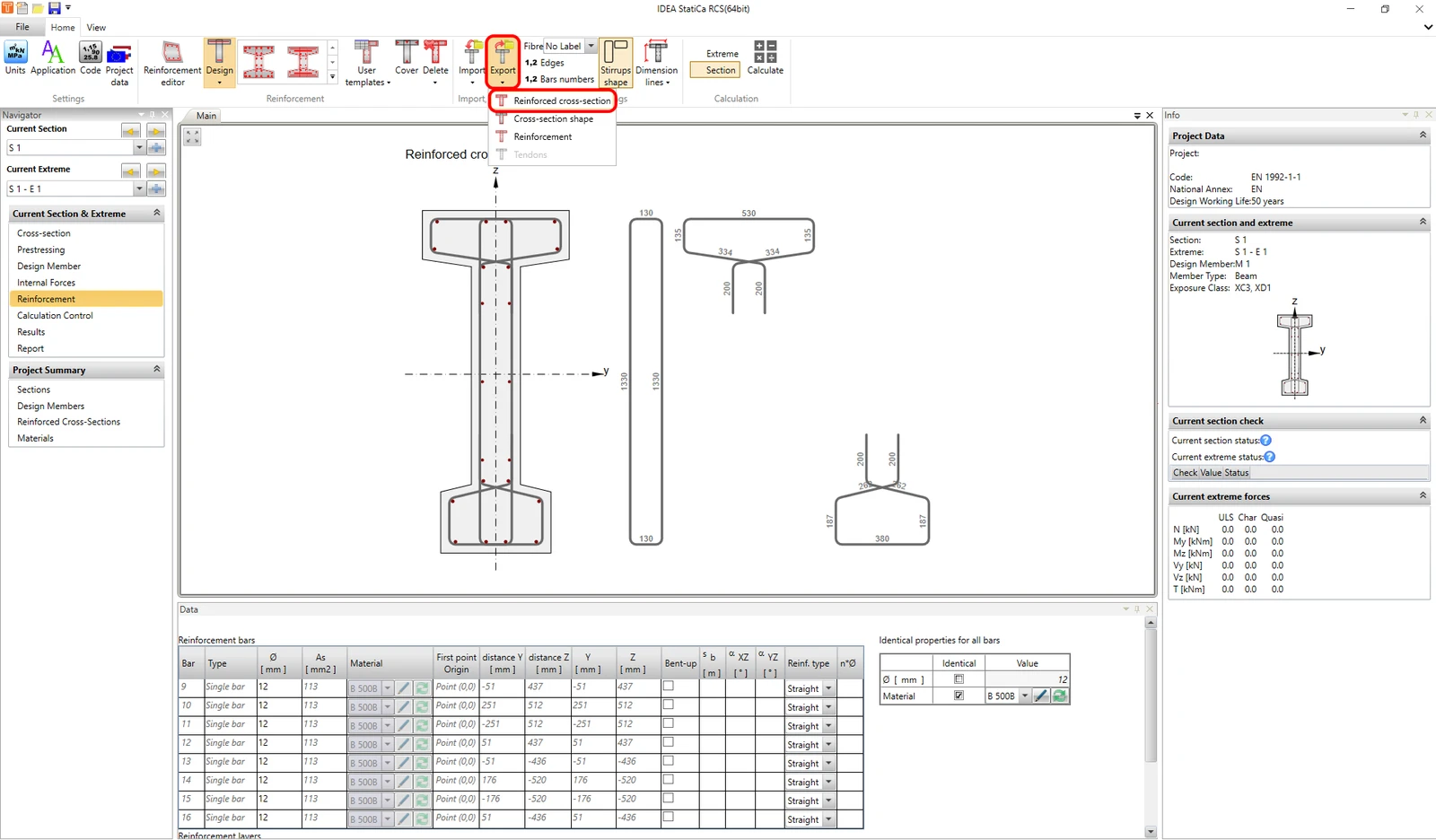Image resolution: width=1436 pixels, height=840 pixels.
Task: Launch the Reinforcement editor
Action: (172, 63)
